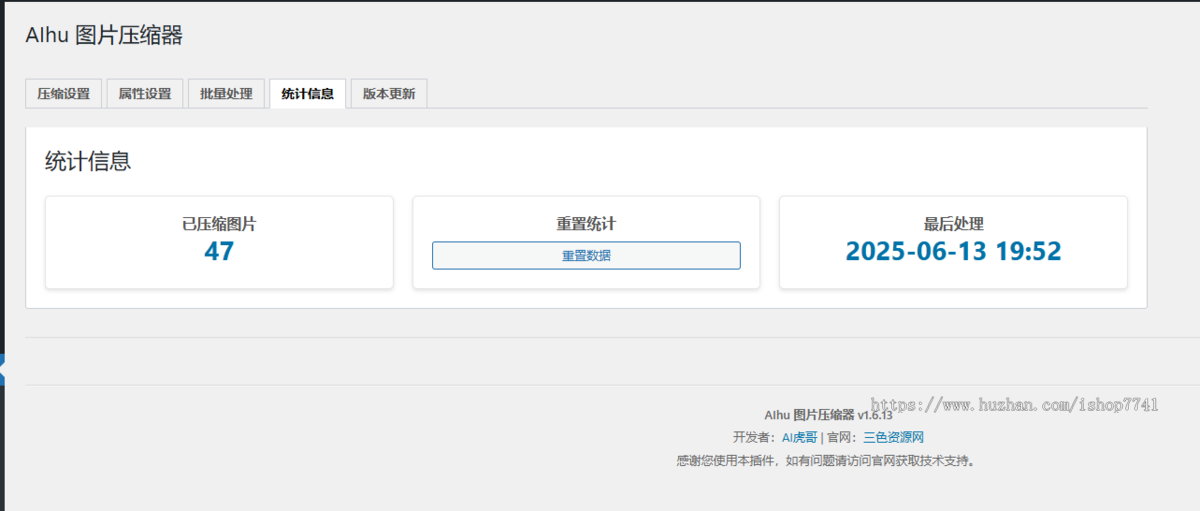The width and height of the screenshot is (1200, 511).
Task: Click the 重置统计 card title
Action: click(x=586, y=224)
